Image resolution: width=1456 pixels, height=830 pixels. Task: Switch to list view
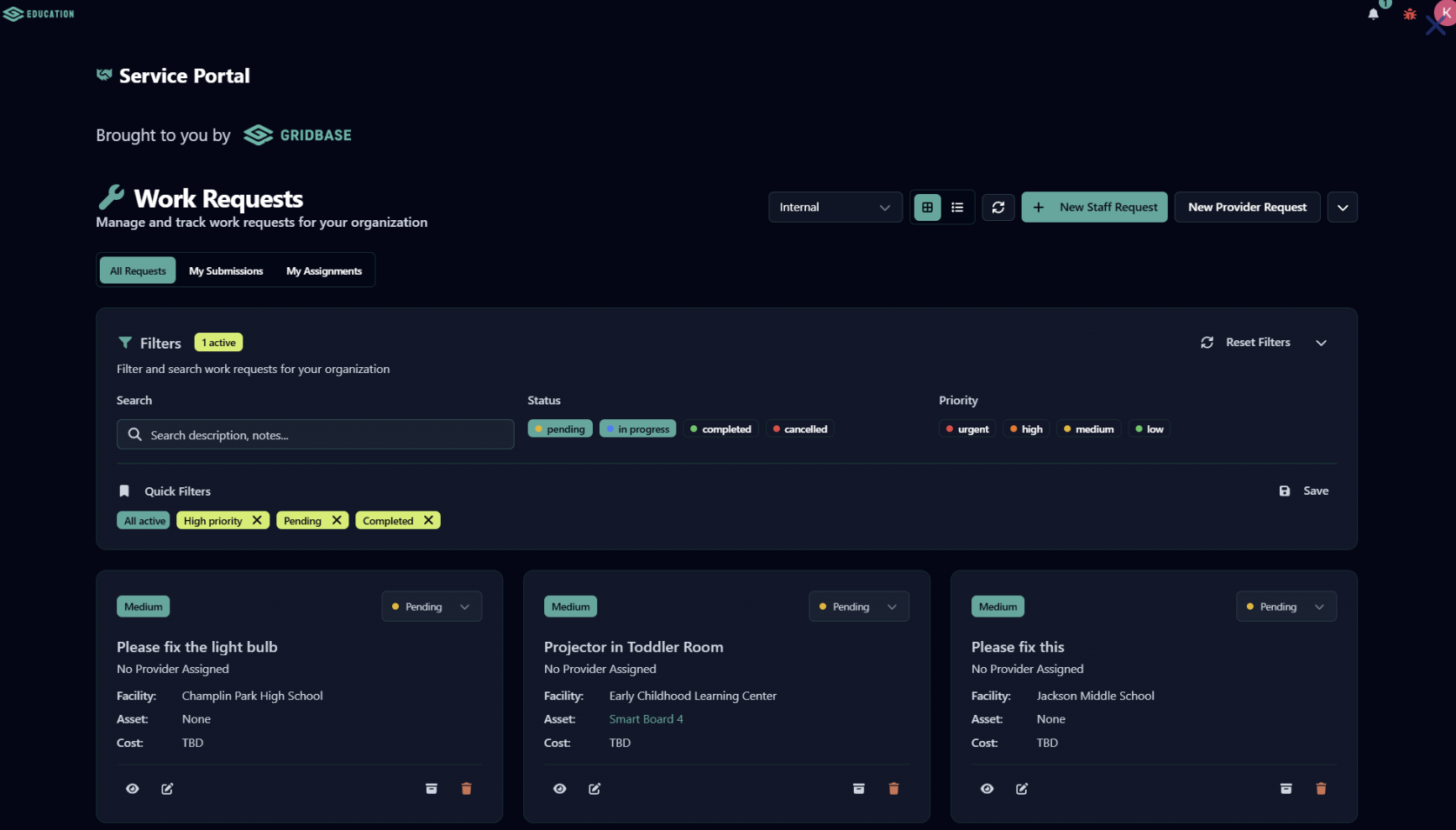(x=957, y=207)
